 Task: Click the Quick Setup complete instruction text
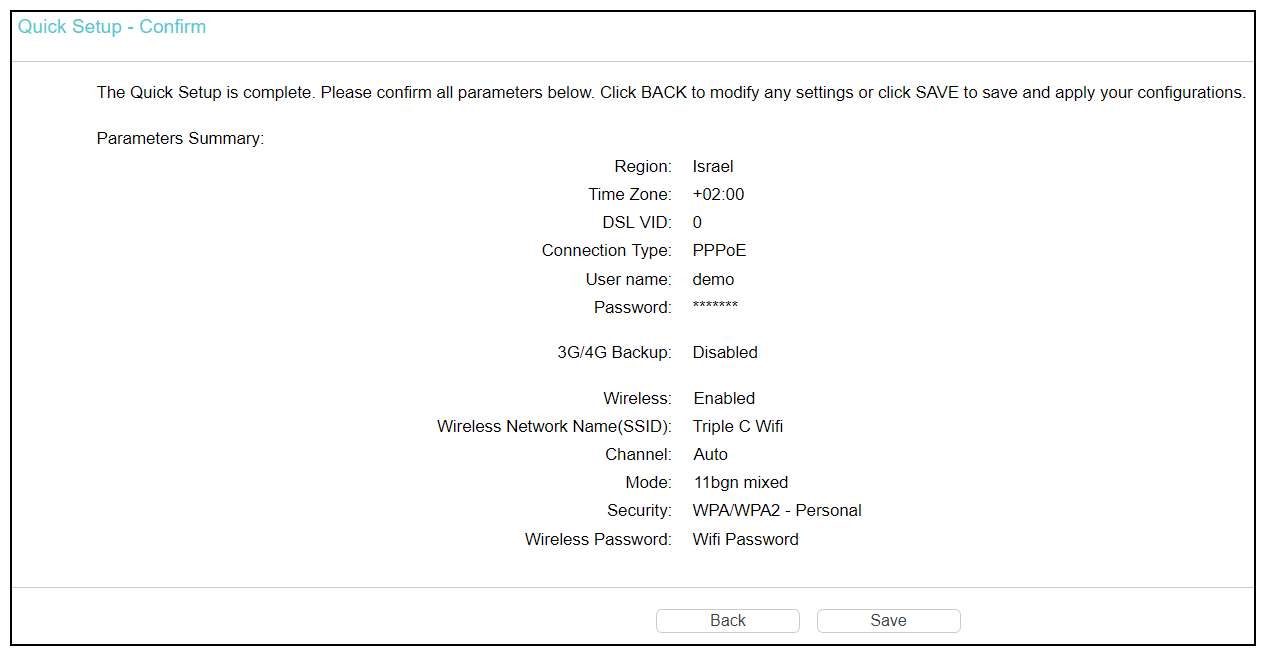(671, 93)
